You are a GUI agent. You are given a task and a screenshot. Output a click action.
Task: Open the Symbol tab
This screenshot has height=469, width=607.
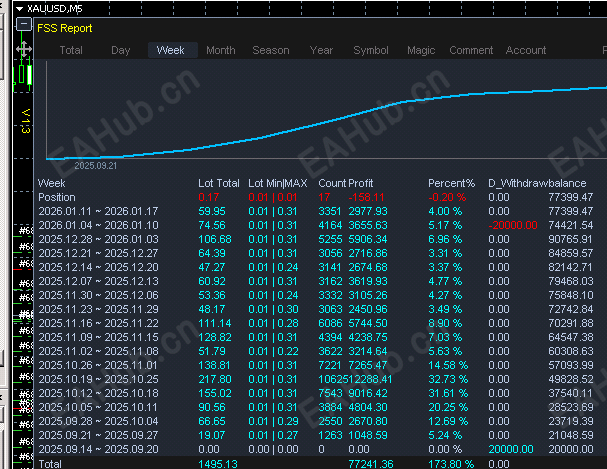coord(370,50)
